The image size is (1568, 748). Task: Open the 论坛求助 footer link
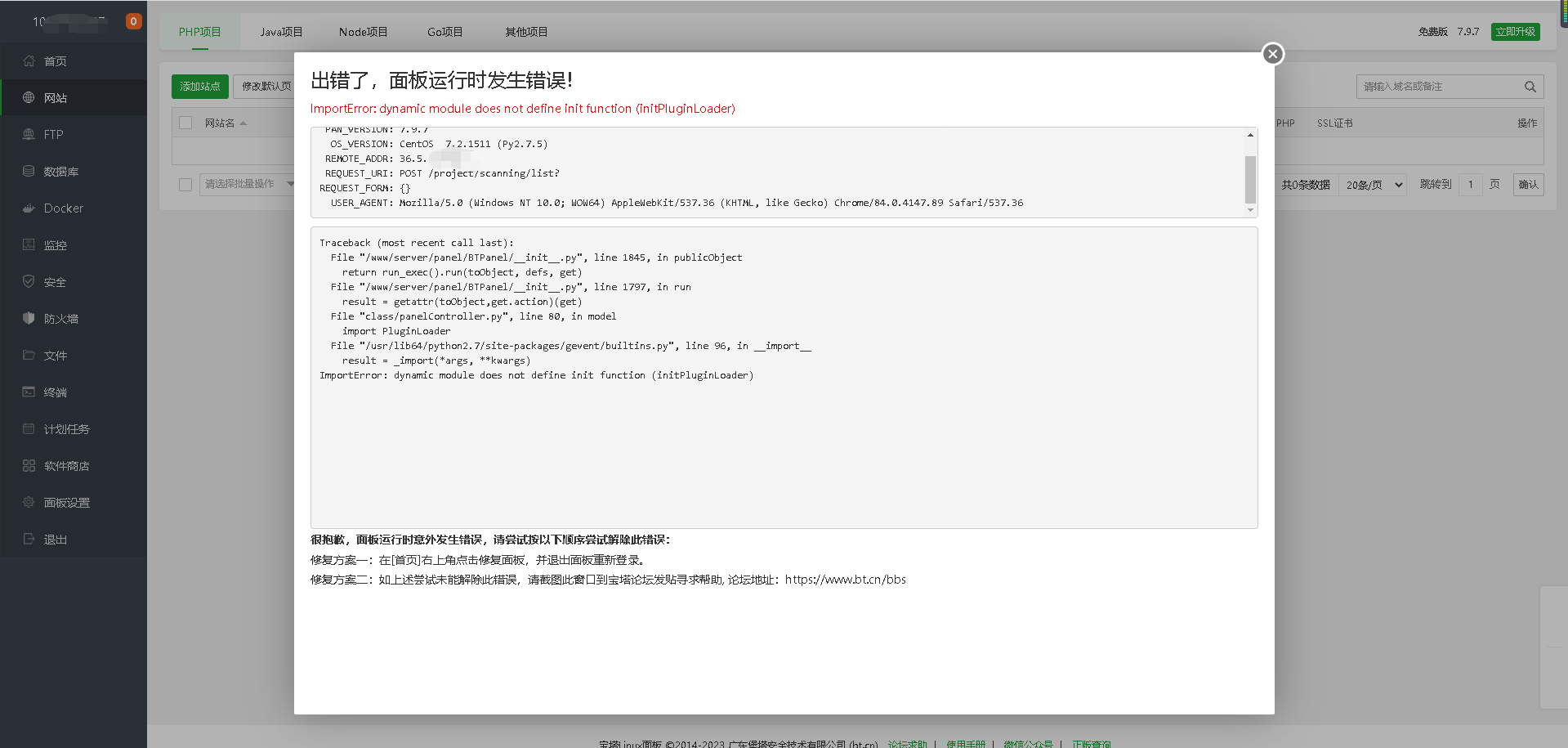pyautogui.click(x=908, y=744)
